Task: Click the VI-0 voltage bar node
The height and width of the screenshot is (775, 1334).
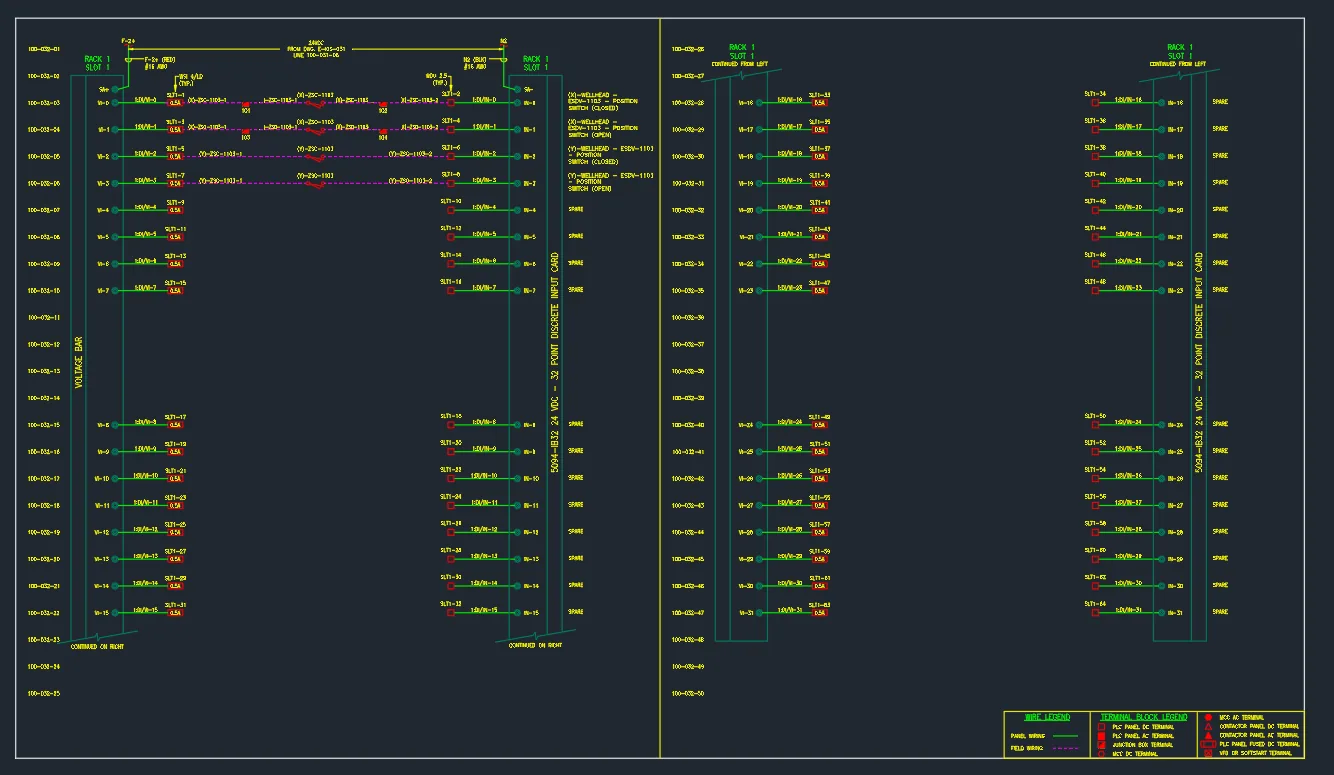Action: tap(115, 103)
